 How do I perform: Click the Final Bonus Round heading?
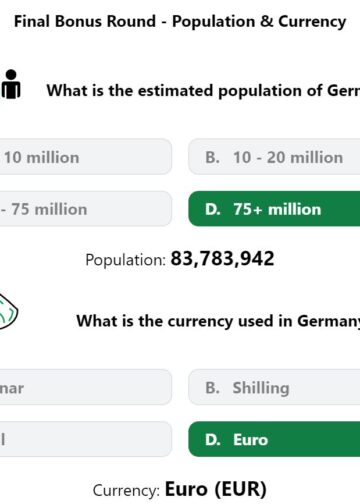[x=180, y=21]
